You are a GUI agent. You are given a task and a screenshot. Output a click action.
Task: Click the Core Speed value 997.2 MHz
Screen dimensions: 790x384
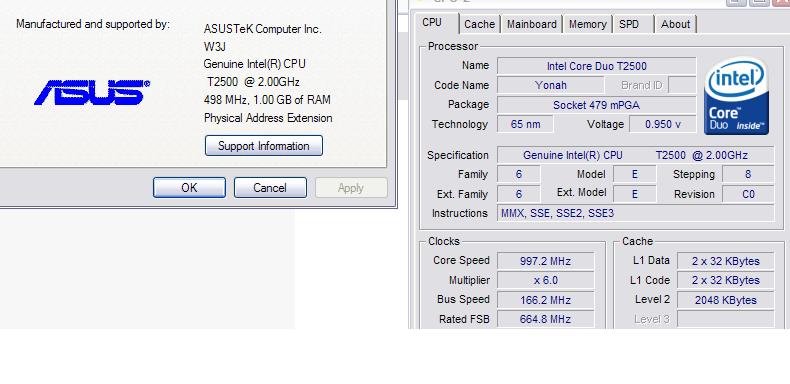click(x=545, y=261)
